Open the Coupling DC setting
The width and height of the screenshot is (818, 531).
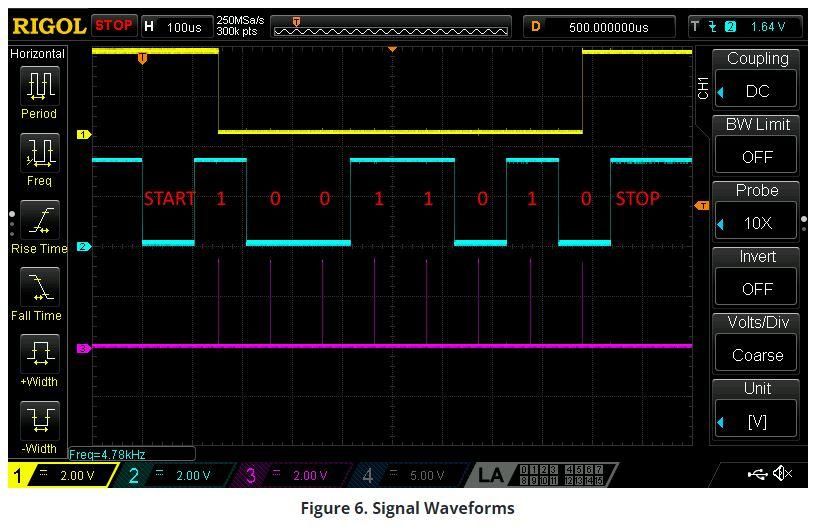click(755, 91)
